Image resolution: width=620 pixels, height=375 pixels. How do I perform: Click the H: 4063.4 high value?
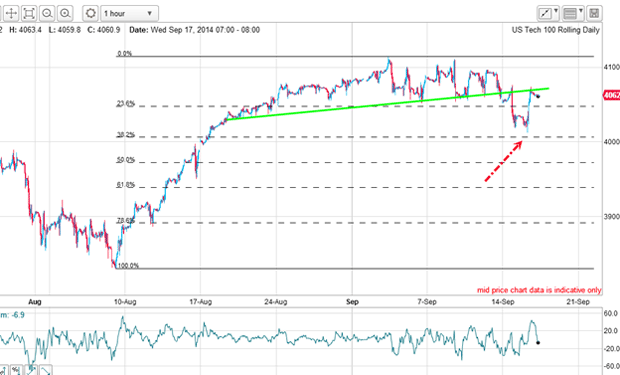click(25, 30)
